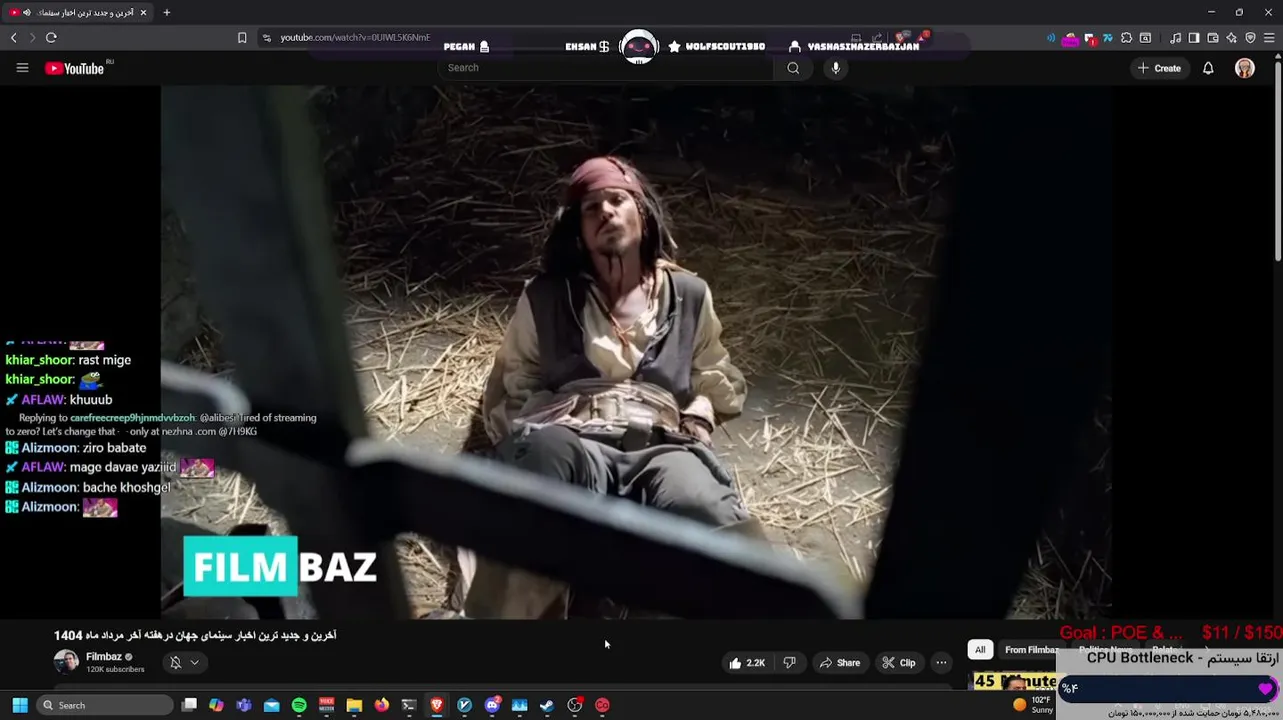
Task: Launch Spotify from the taskbar
Action: [299, 705]
